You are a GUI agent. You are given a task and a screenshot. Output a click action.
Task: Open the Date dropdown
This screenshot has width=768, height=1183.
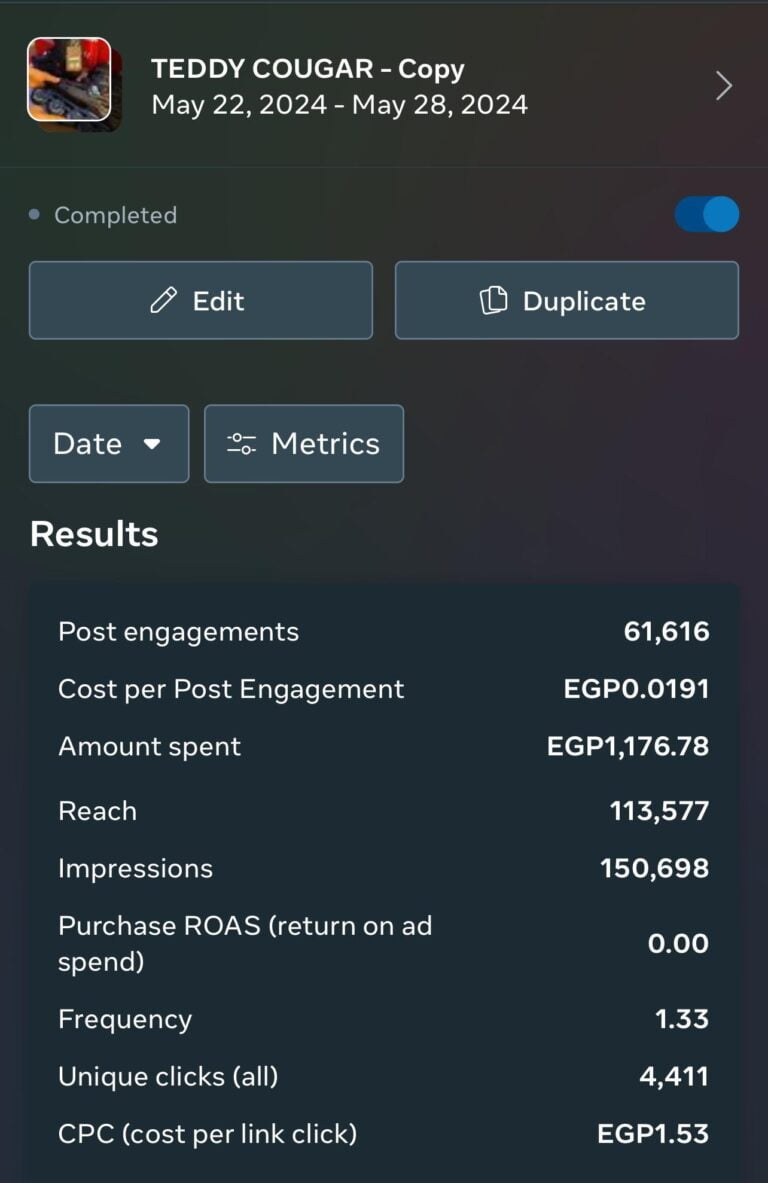108,444
